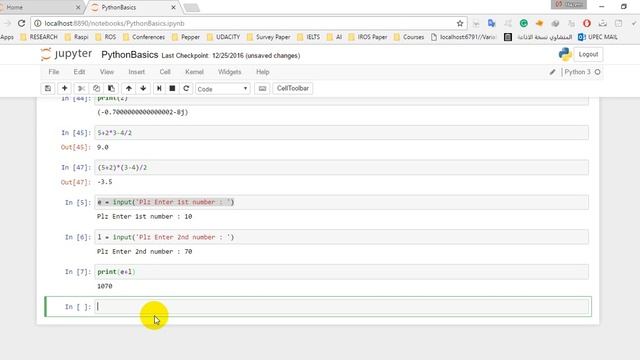
Task: Open Conferences bookmark folder
Action: click(144, 37)
